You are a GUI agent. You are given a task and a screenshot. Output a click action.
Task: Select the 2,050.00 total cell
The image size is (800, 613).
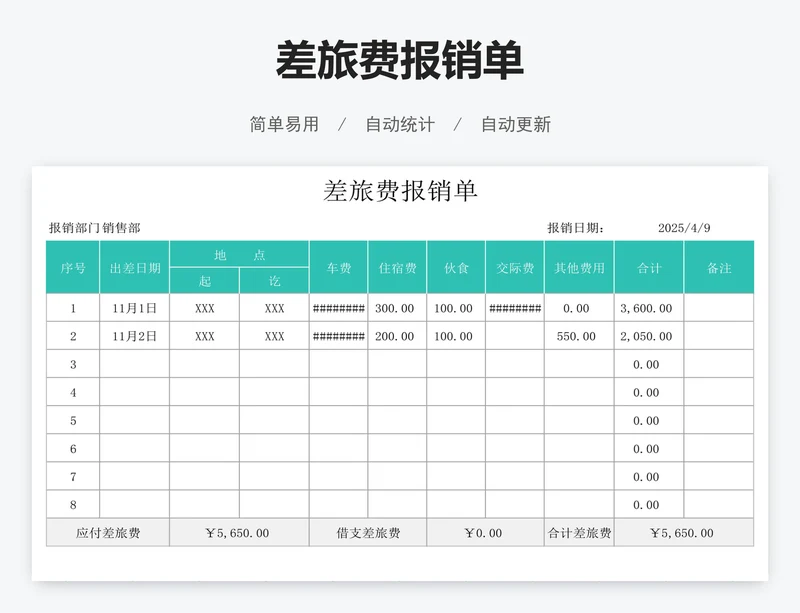click(649, 336)
